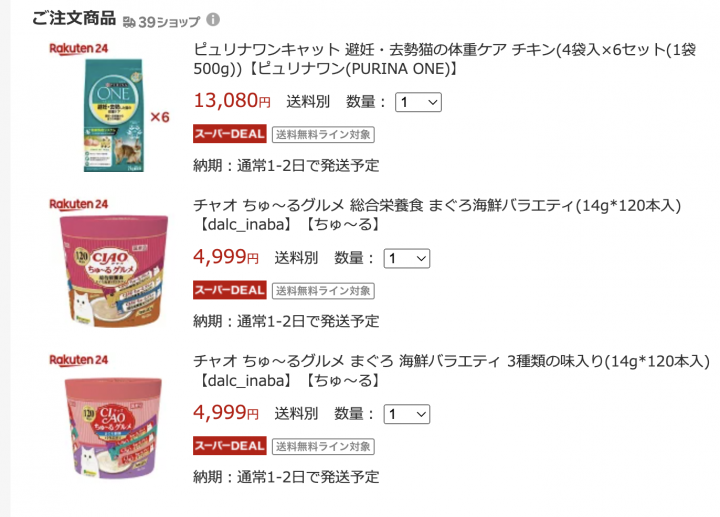Click the スーパーDEAL badge under 13,080円
Image resolution: width=720 pixels, height=517 pixels.
tap(229, 134)
